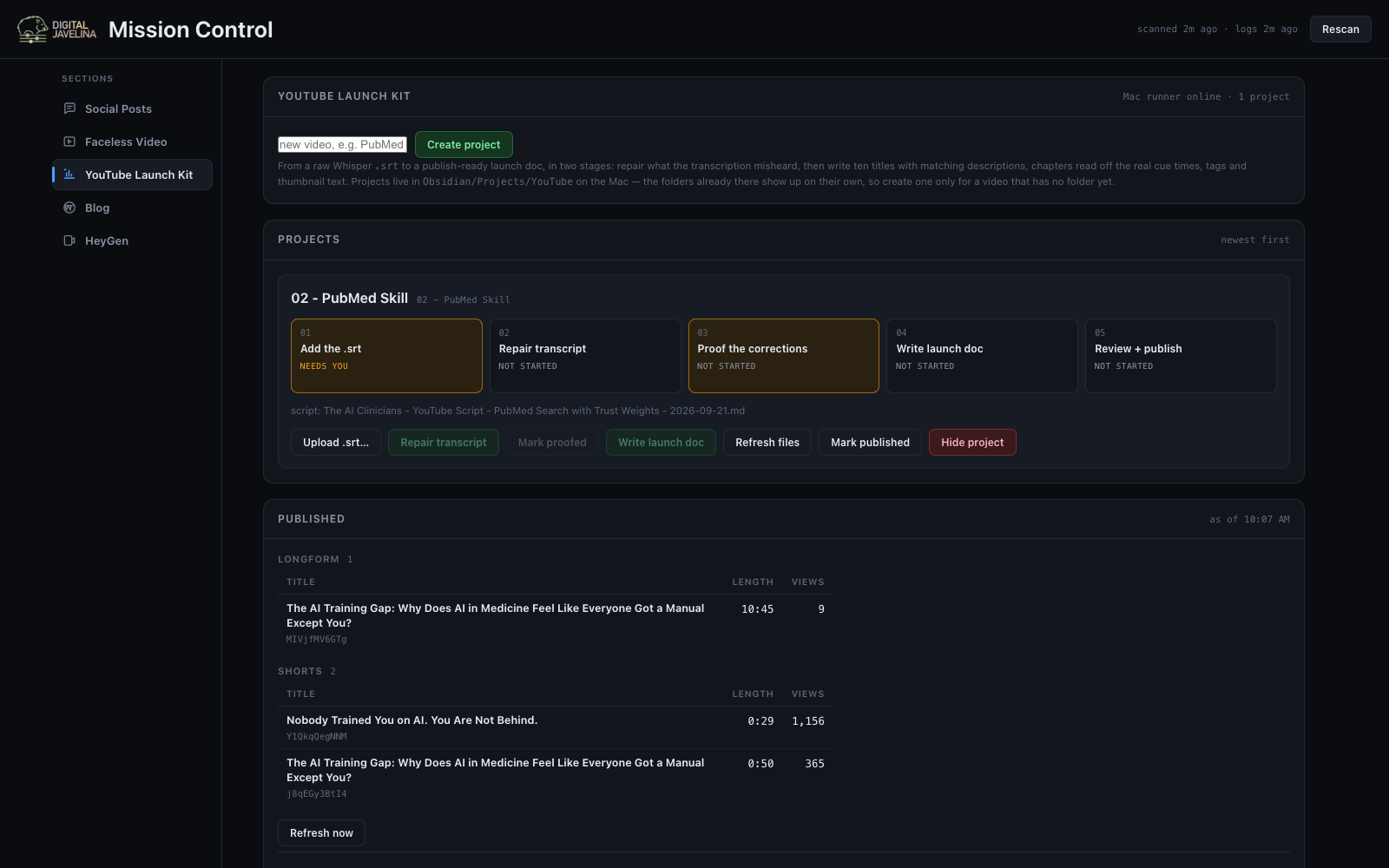Click the Rescan button

1340,29
